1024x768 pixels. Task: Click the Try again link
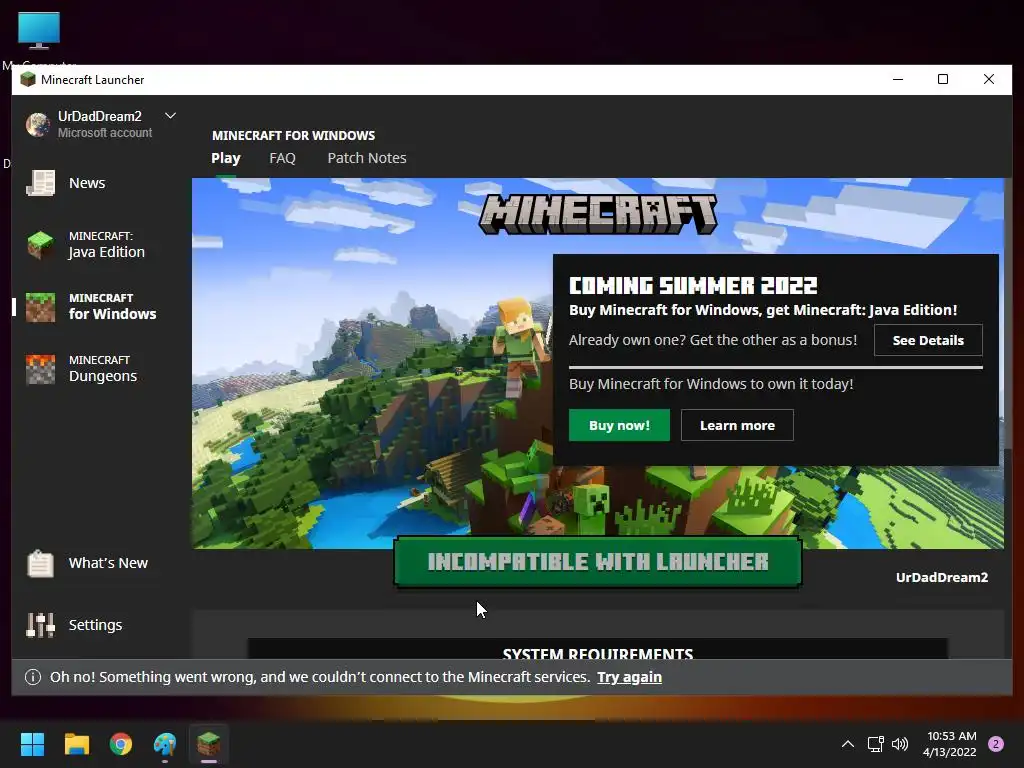630,677
